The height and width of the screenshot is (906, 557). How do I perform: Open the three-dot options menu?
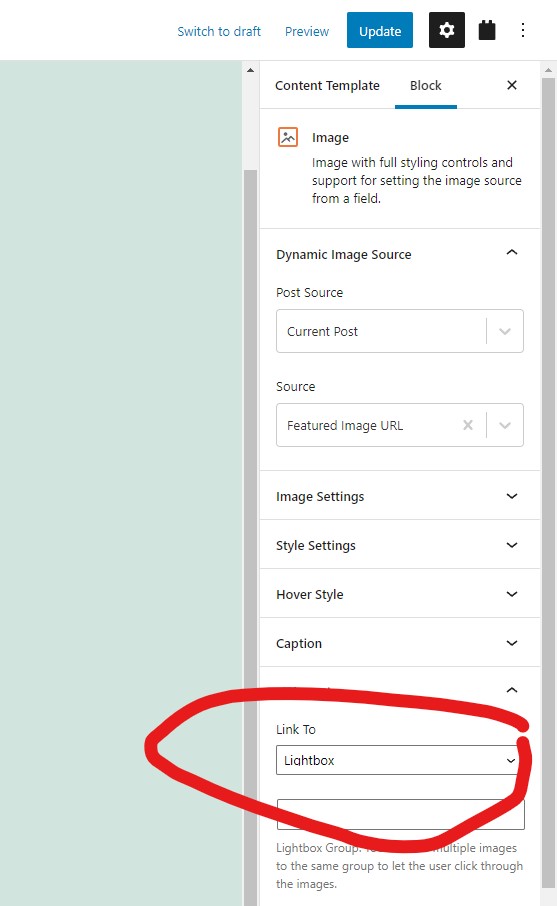[x=523, y=30]
